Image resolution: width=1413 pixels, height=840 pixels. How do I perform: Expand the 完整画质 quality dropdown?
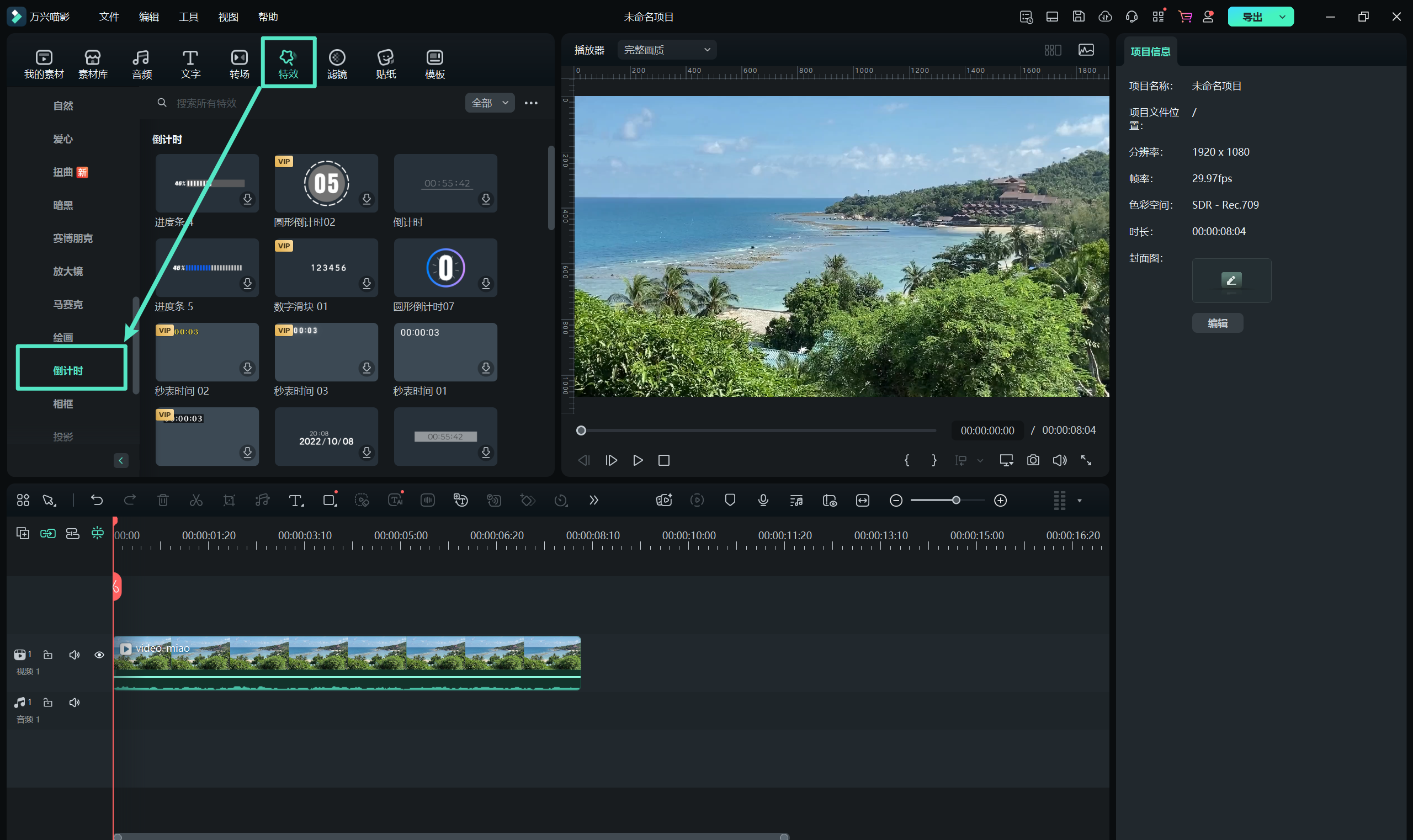pyautogui.click(x=666, y=50)
